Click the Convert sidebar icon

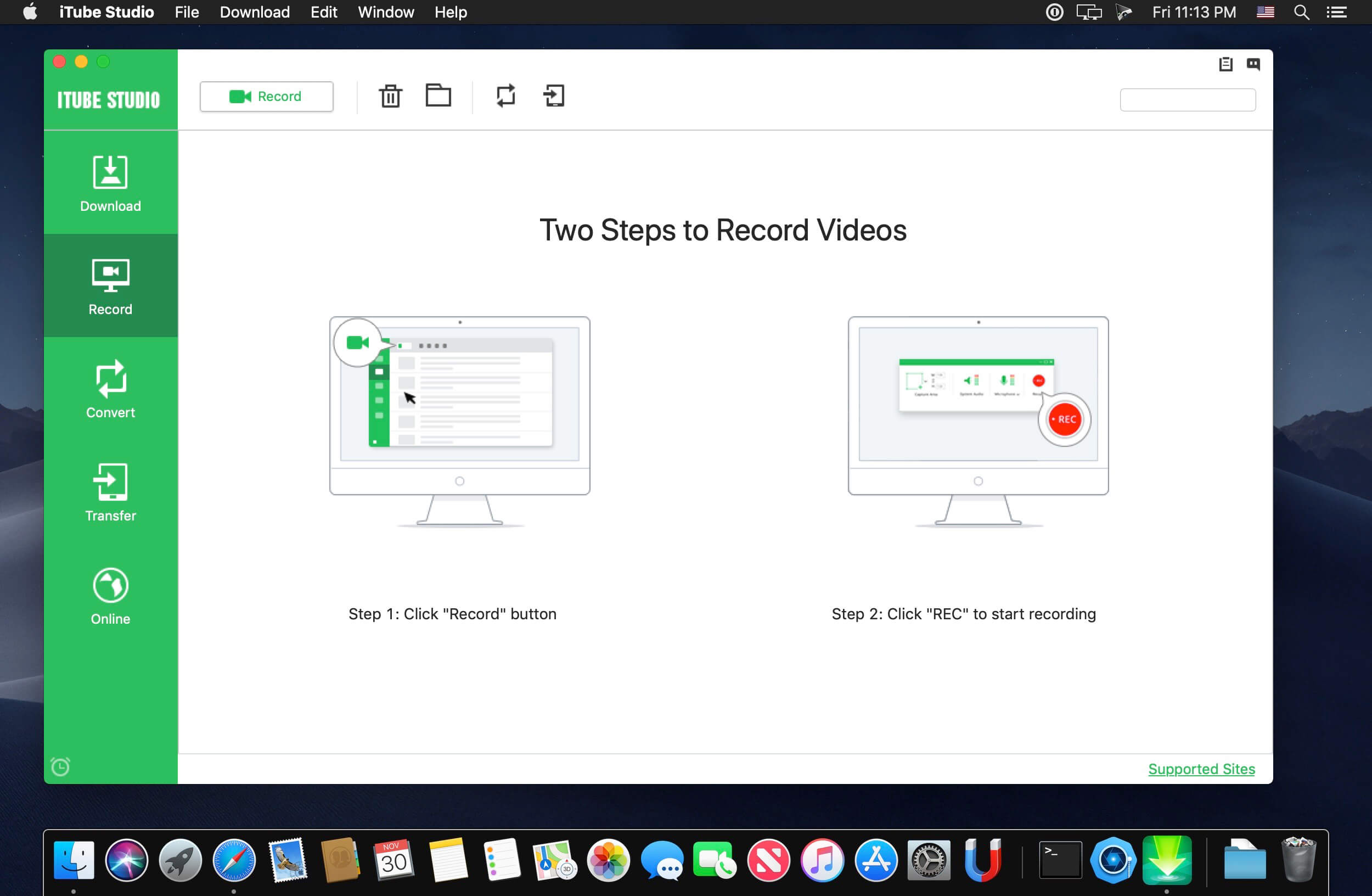coord(110,389)
